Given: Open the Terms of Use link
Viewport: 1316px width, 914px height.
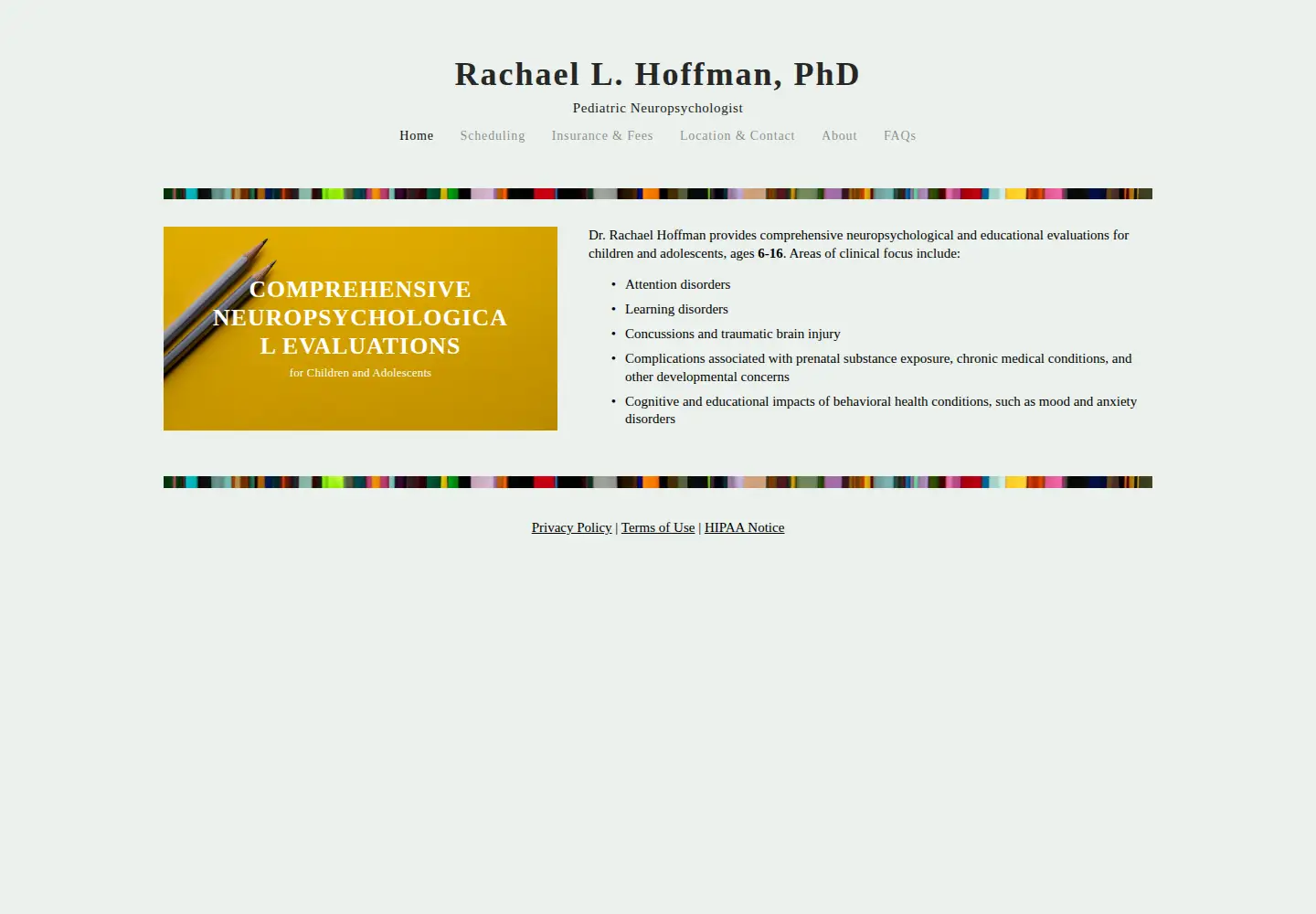Looking at the screenshot, I should [658, 527].
